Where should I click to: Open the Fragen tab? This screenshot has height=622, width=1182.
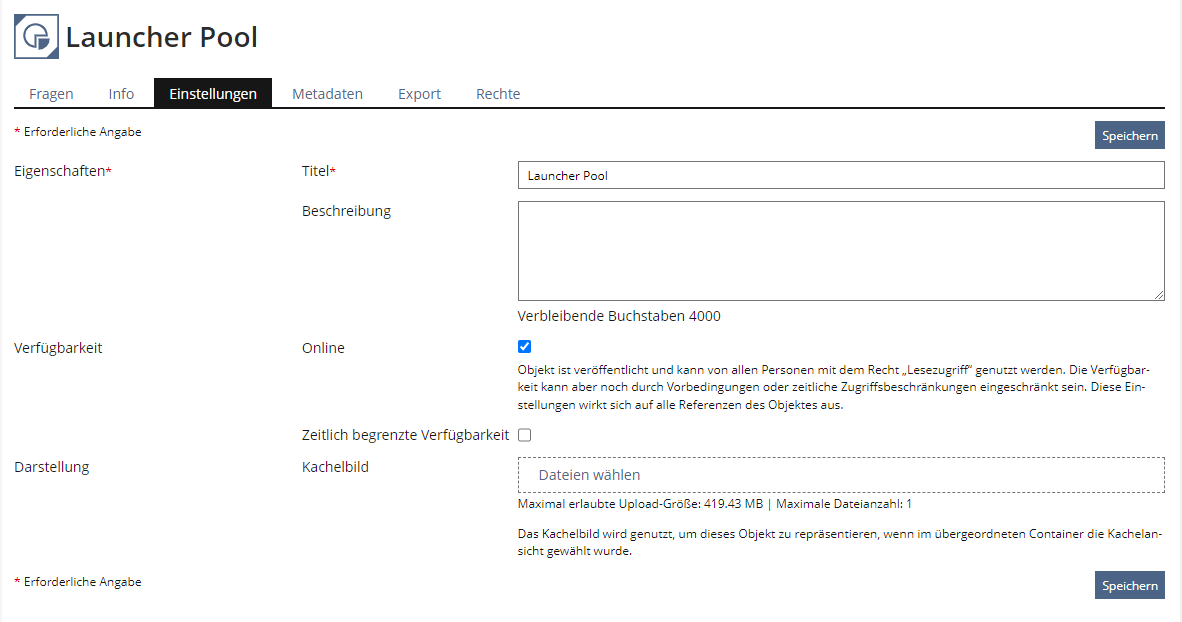[51, 94]
